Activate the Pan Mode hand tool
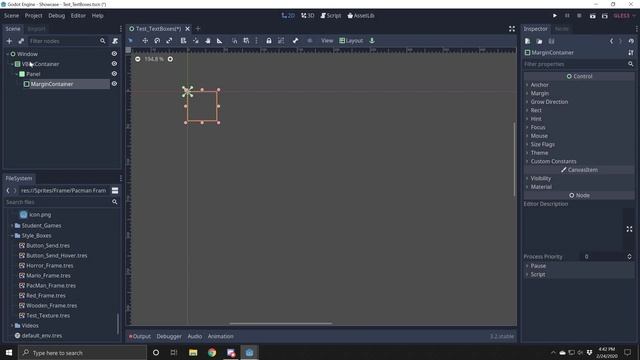 click(x=208, y=40)
